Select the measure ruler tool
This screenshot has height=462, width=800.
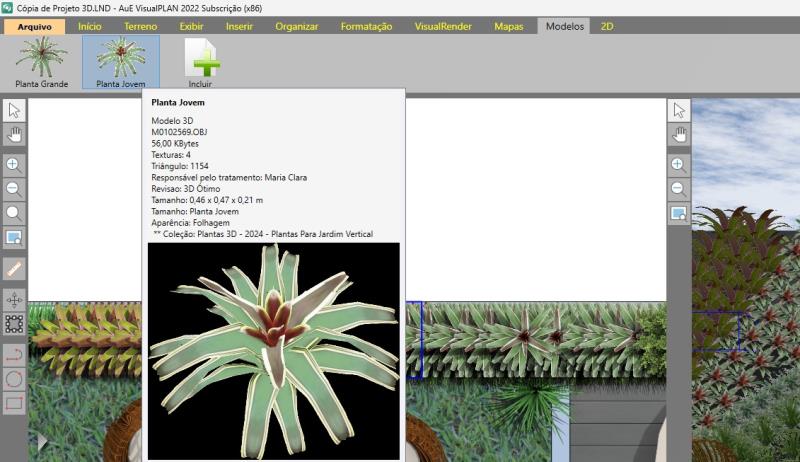click(14, 268)
